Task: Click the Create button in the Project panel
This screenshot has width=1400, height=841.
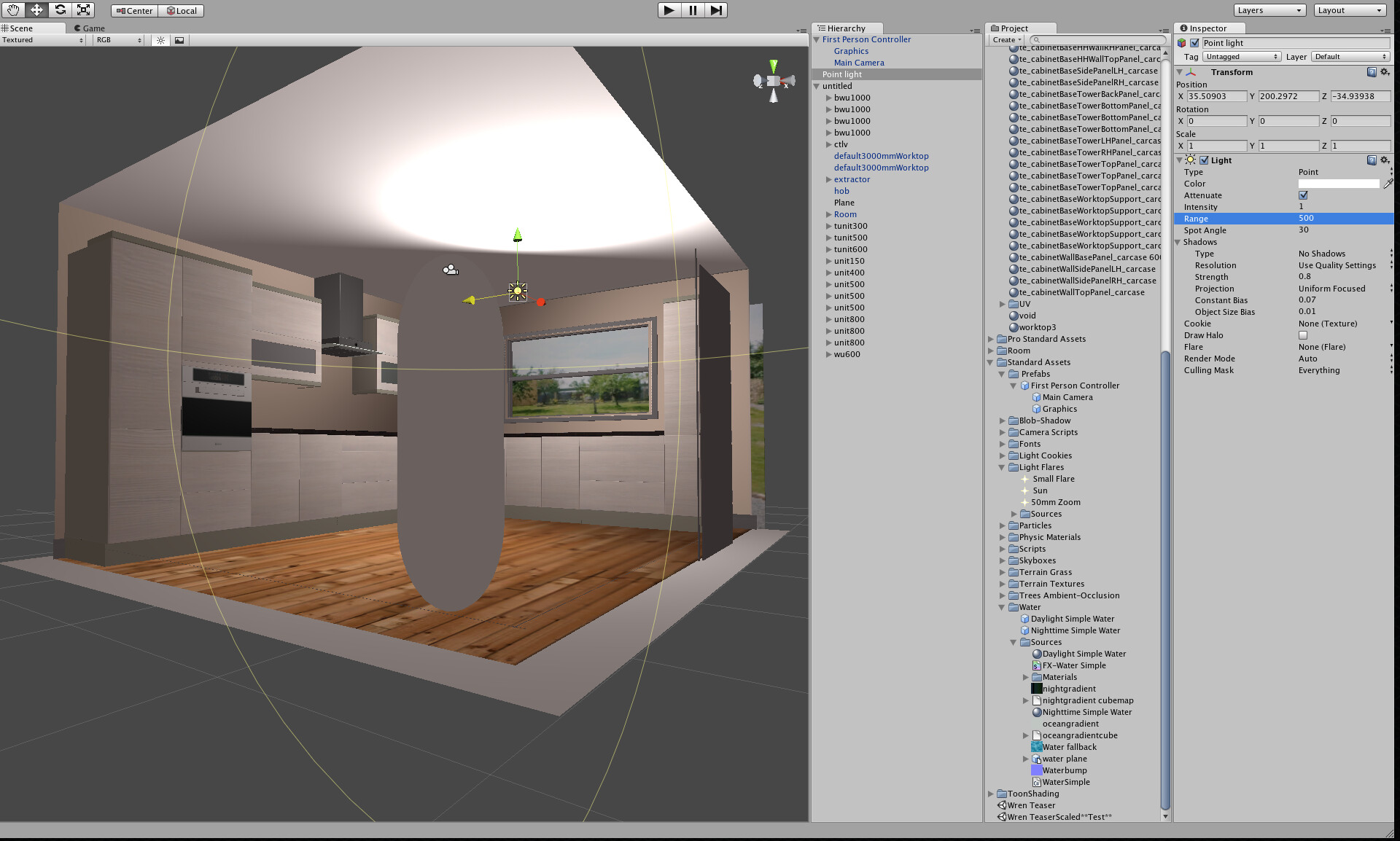Action: (1006, 39)
